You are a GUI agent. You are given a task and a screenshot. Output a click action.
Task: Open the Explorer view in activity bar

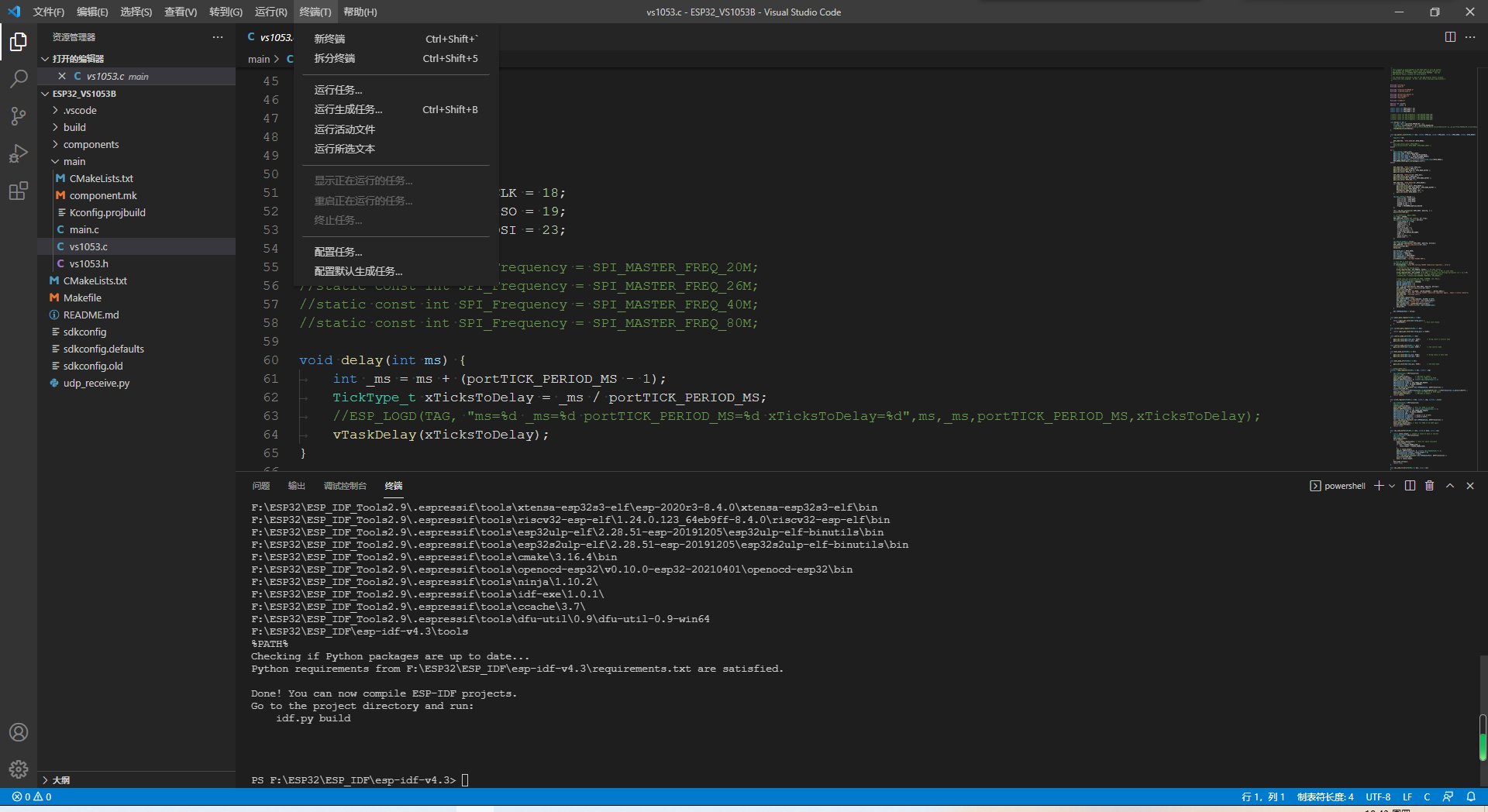(x=19, y=41)
